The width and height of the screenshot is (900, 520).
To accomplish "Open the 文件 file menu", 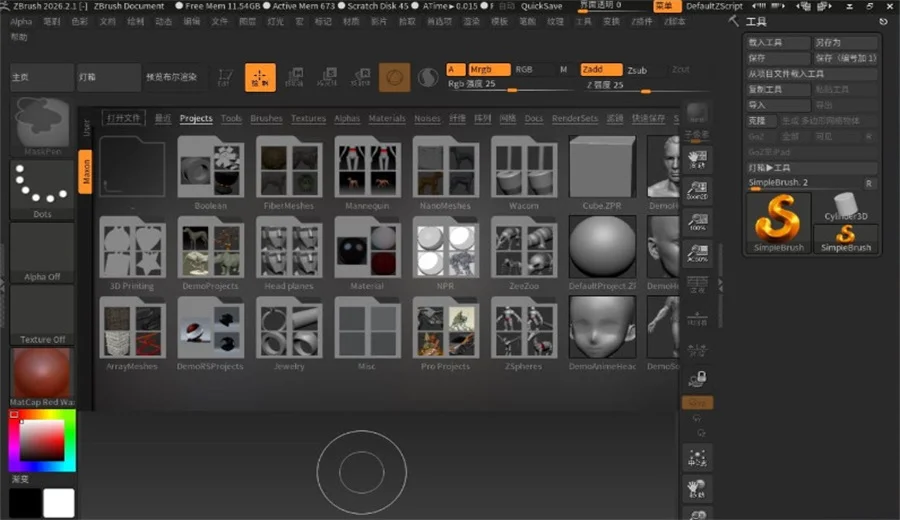I will 219,21.
